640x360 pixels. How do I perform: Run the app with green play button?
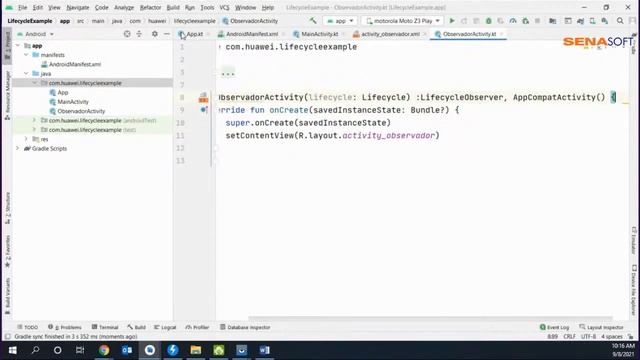coord(452,21)
